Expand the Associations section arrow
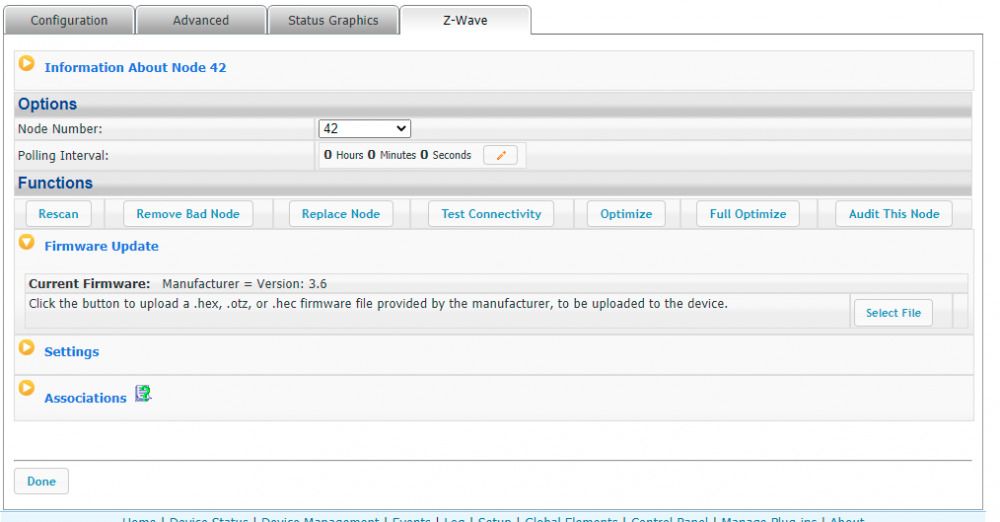Image resolution: width=1000 pixels, height=522 pixels. point(27,388)
